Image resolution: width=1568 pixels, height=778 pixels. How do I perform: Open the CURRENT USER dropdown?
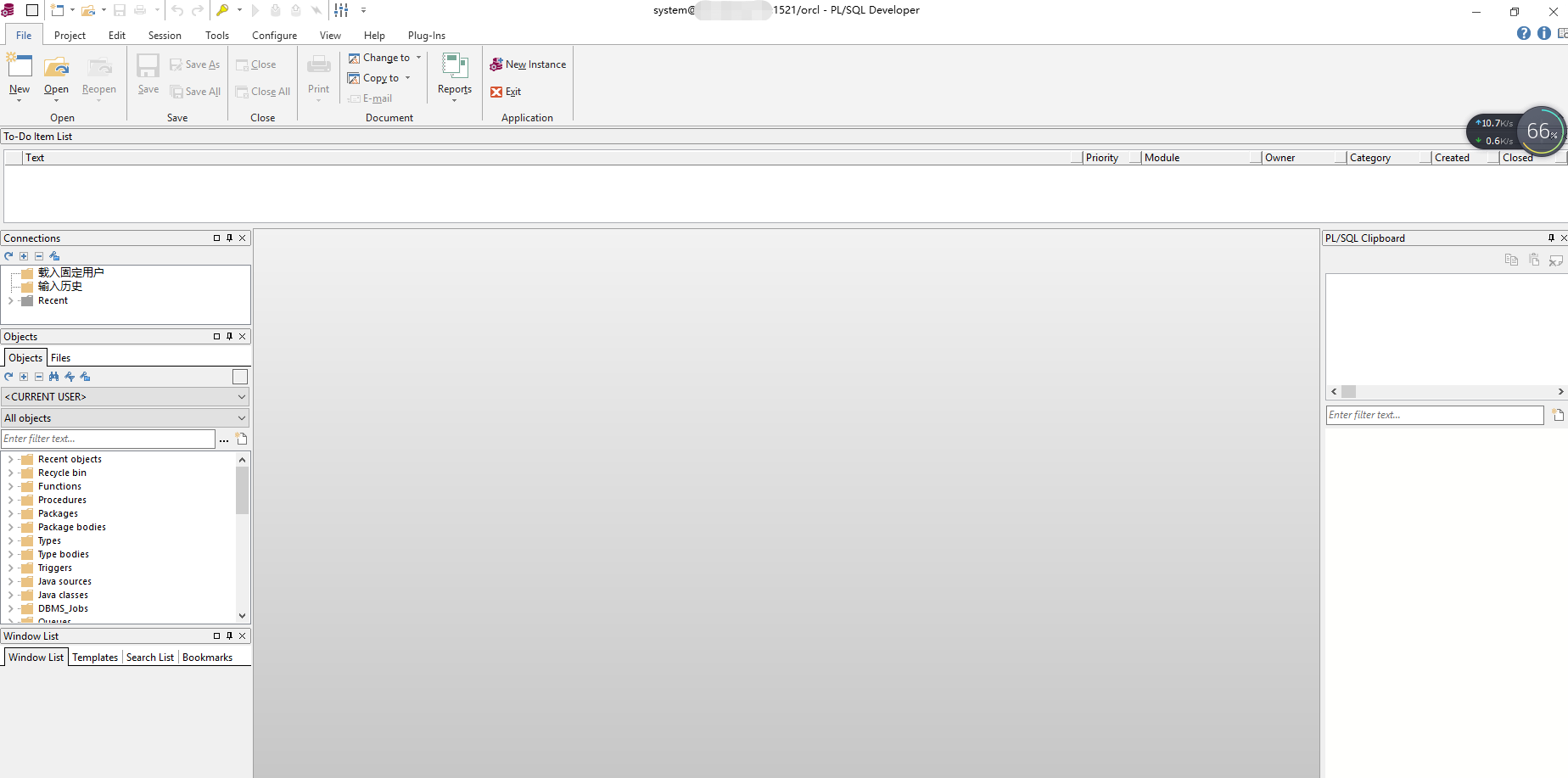239,396
